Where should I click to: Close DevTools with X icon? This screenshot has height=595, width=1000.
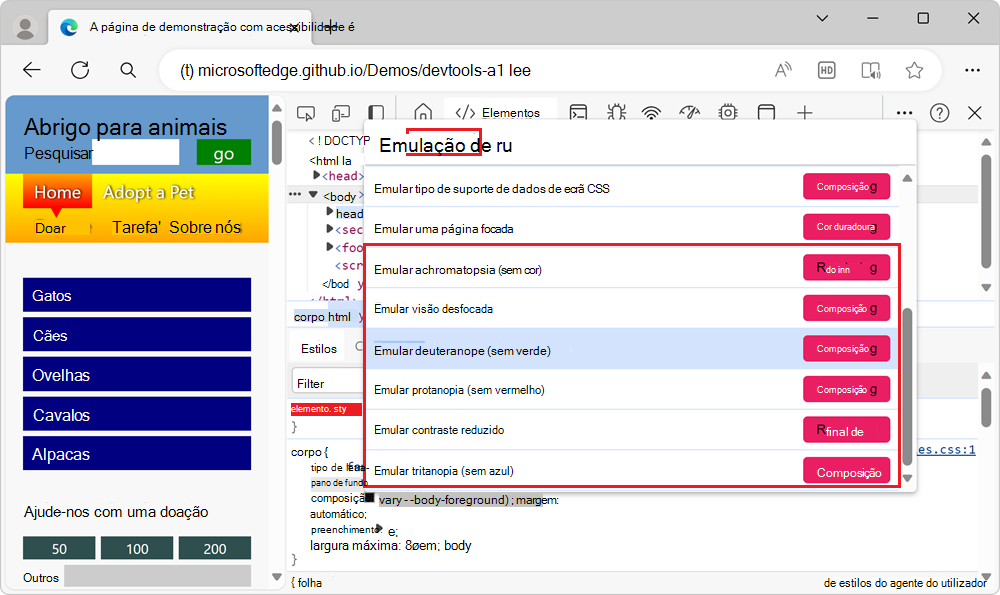pyautogui.click(x=974, y=113)
